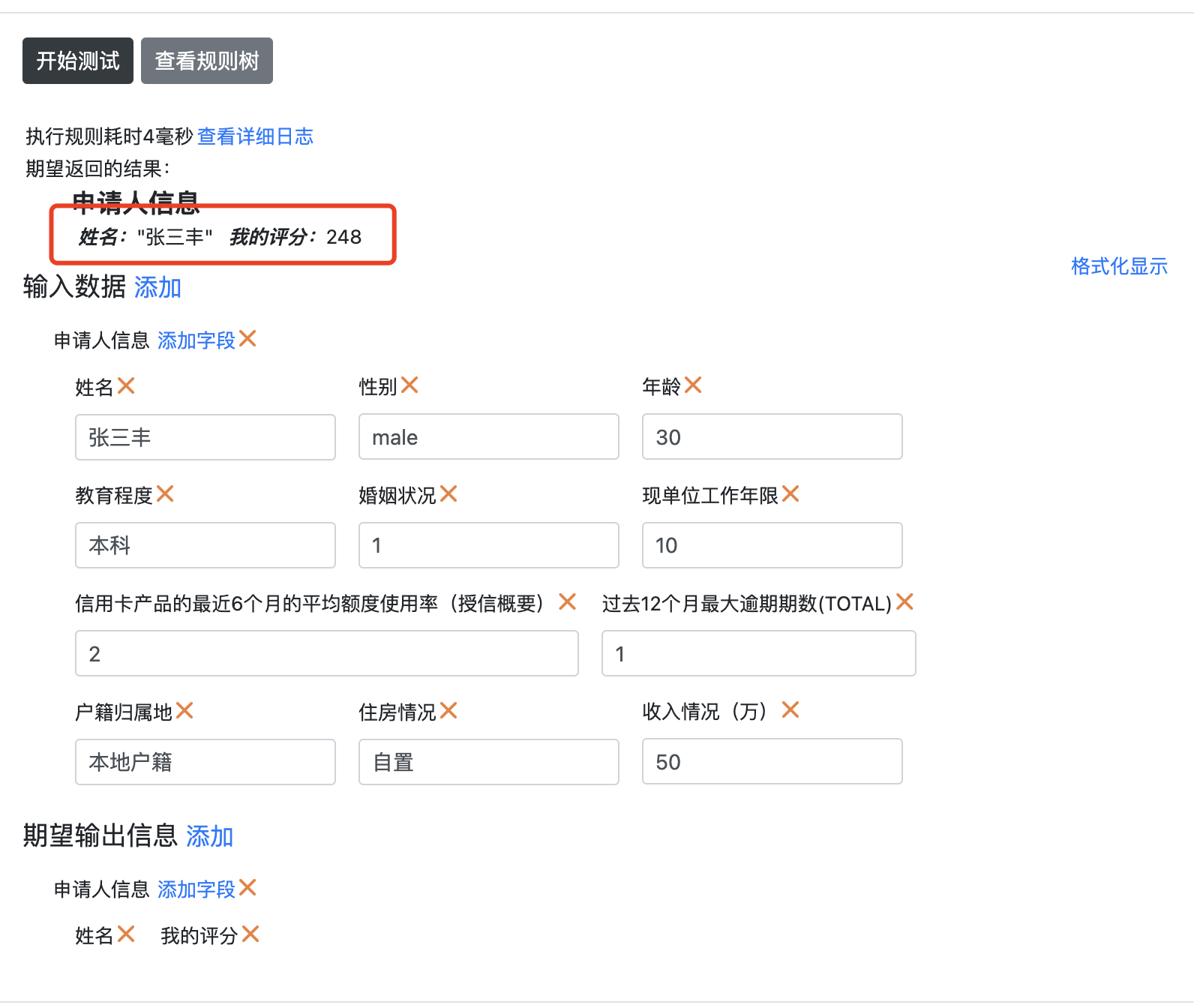Click the 开始测试 button

point(78,61)
